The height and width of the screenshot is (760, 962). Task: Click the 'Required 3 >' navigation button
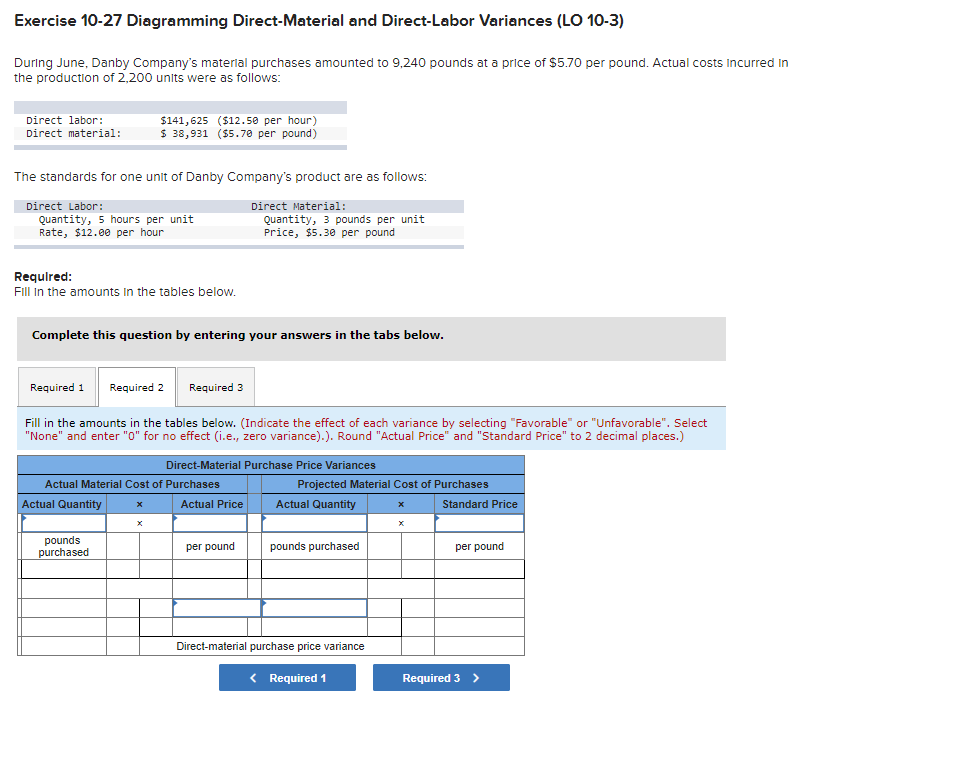pyautogui.click(x=441, y=677)
